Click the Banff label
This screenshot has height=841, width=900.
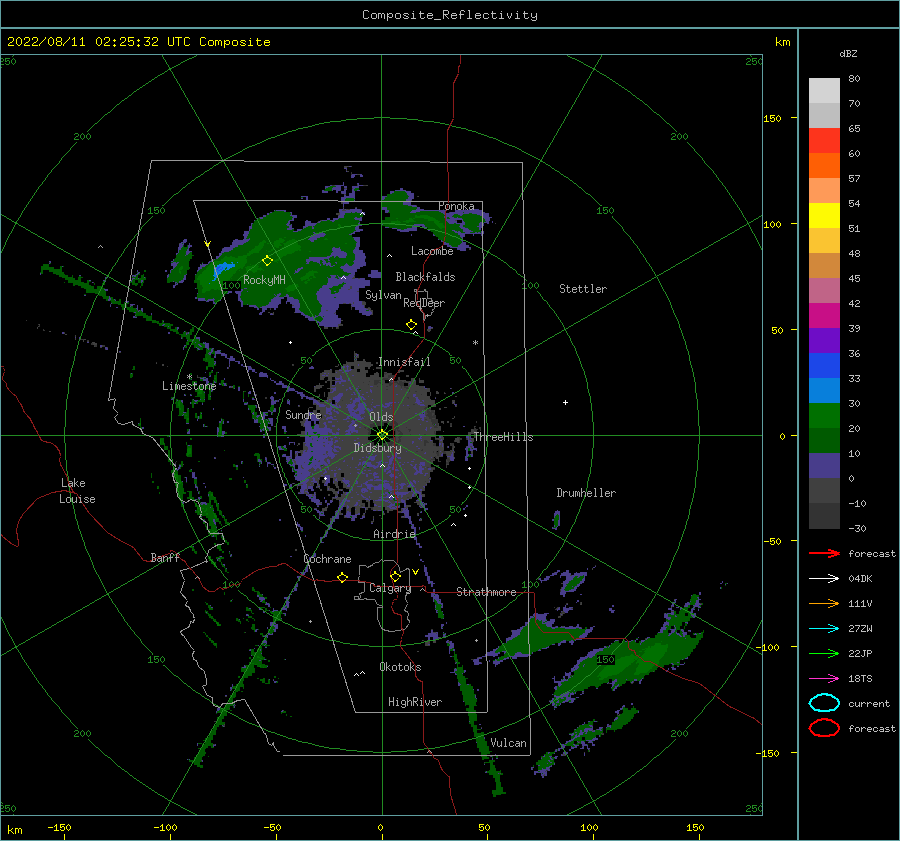165,557
